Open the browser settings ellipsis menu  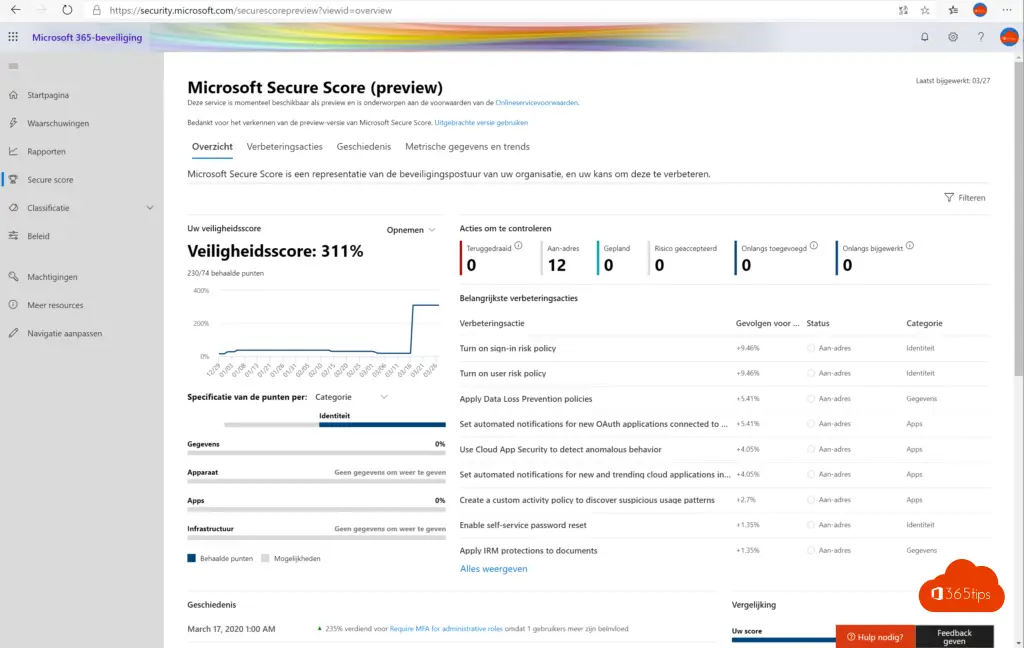coord(1007,10)
